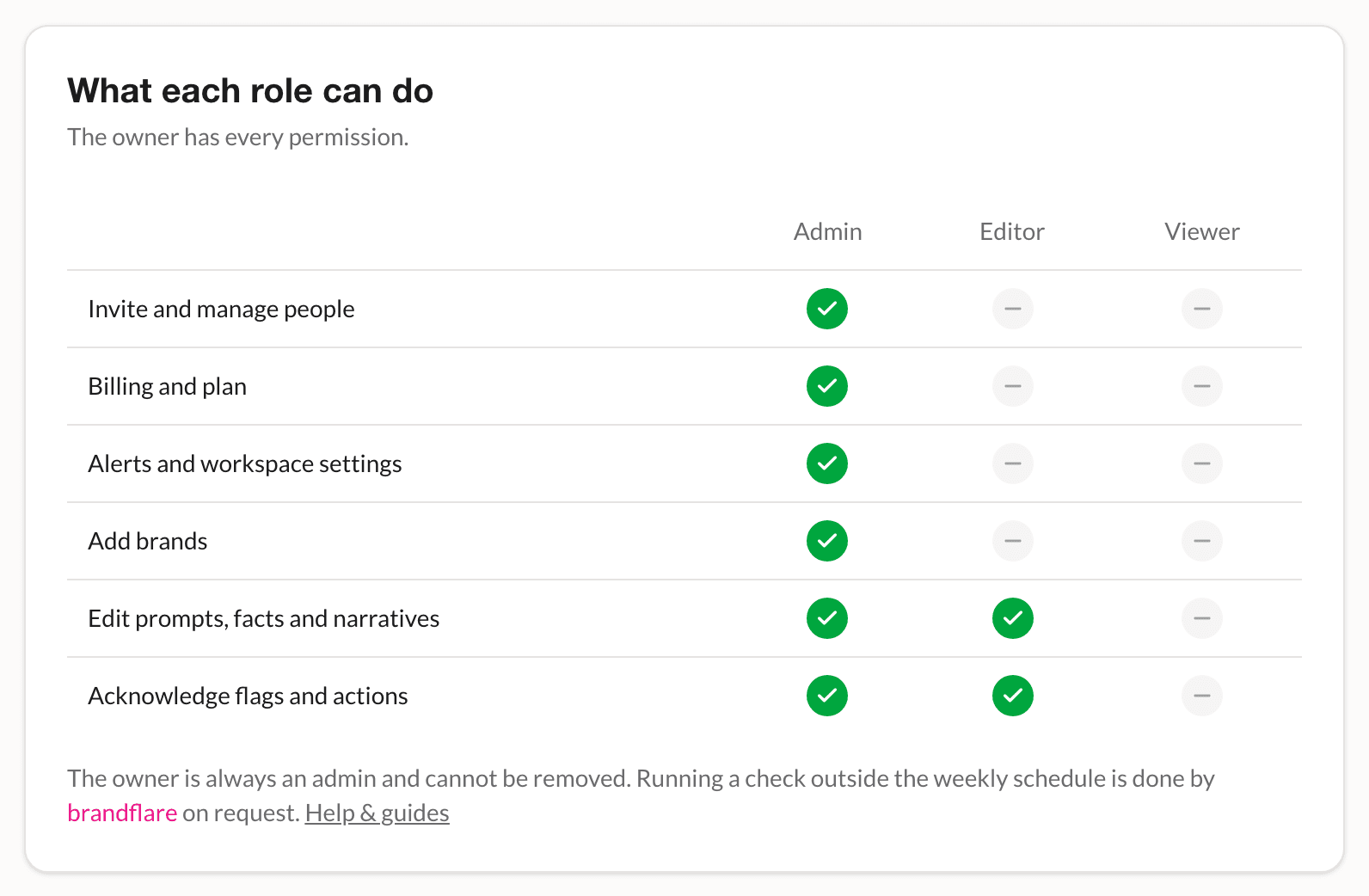Click the 'Alerts and workspace settings' row label

[245, 464]
